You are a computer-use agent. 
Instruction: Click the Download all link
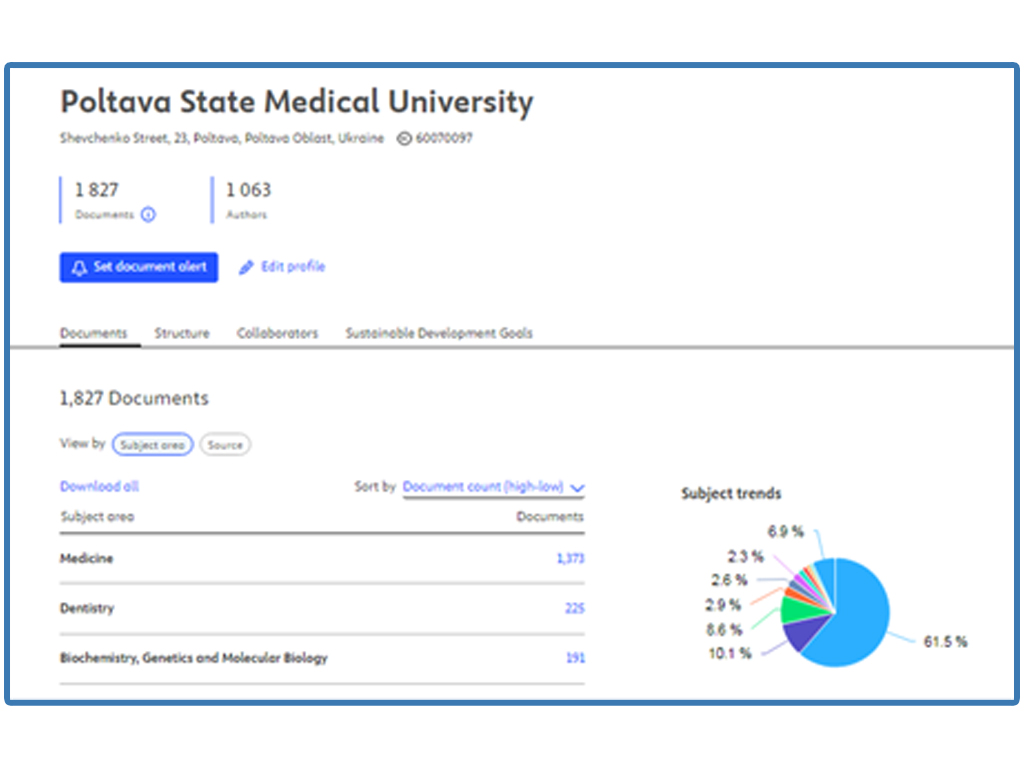tap(99, 487)
